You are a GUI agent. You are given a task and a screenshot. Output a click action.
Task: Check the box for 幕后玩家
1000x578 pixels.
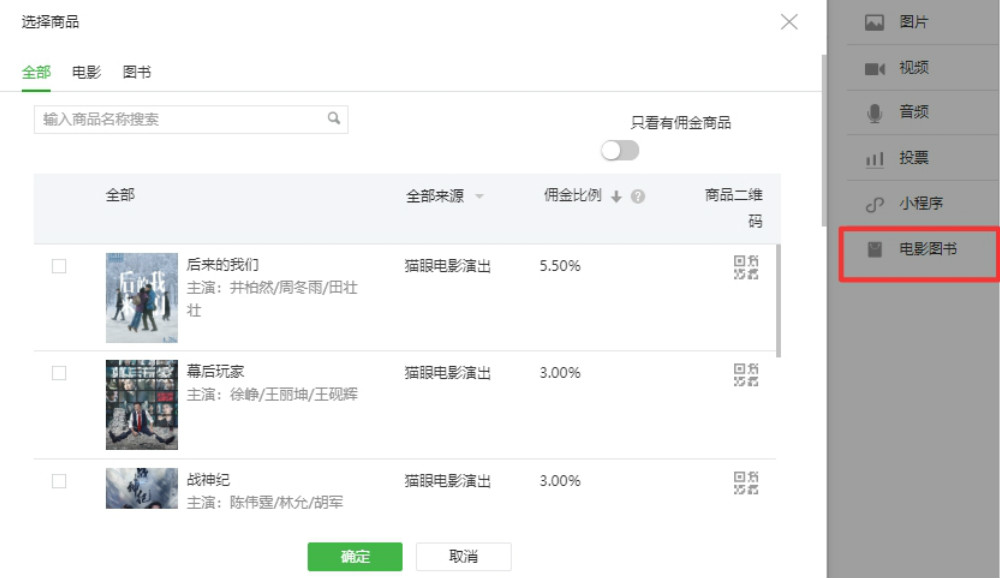59,373
